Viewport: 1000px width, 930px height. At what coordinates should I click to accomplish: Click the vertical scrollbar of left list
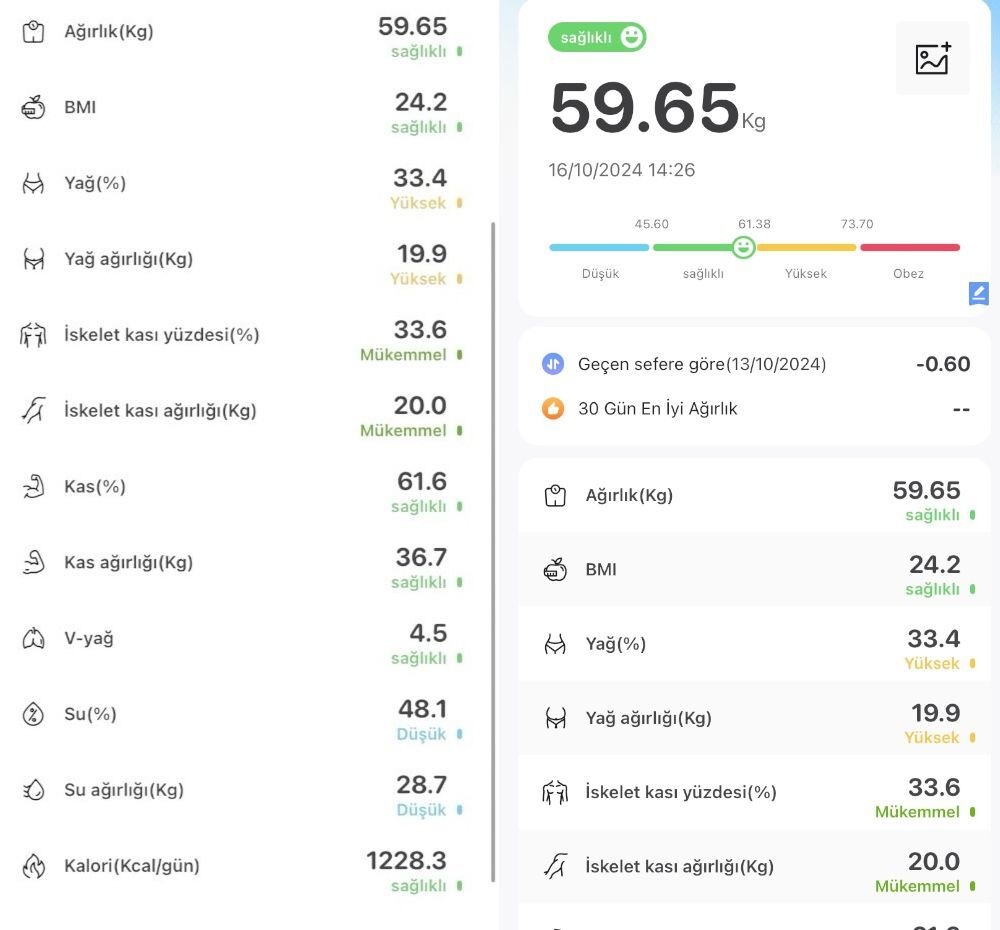[493, 550]
